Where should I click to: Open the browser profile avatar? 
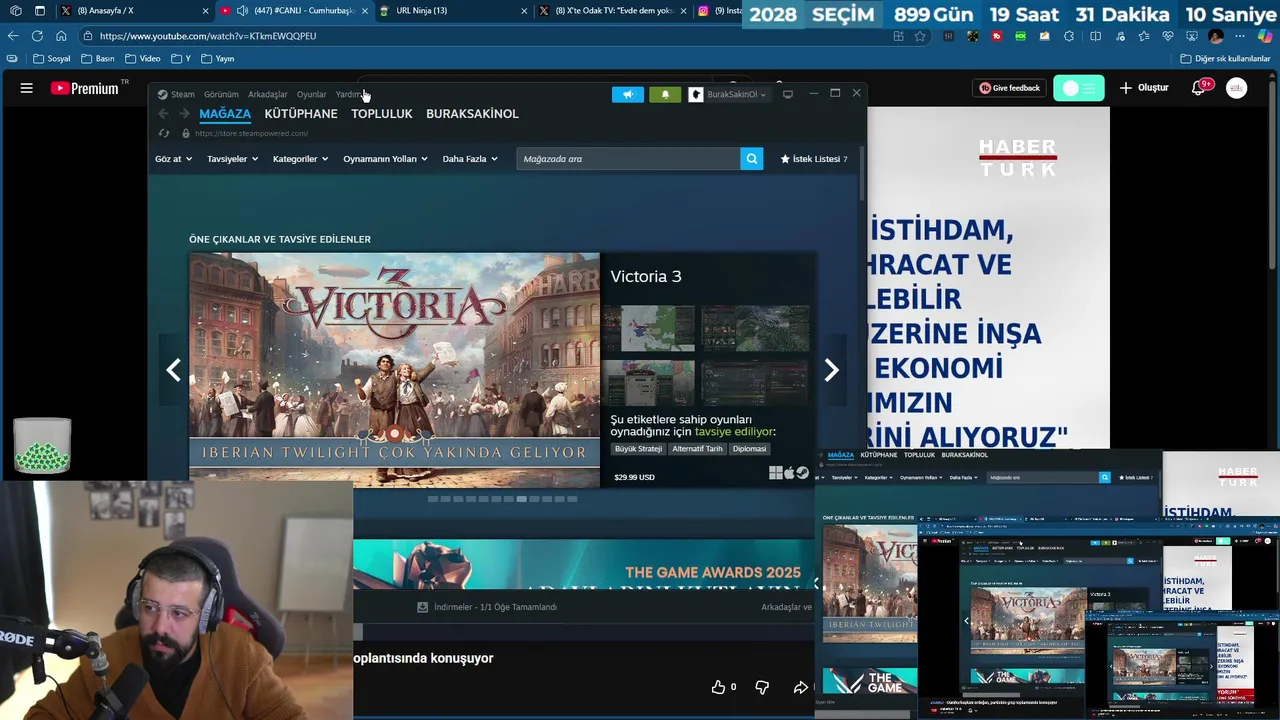coord(1216,36)
